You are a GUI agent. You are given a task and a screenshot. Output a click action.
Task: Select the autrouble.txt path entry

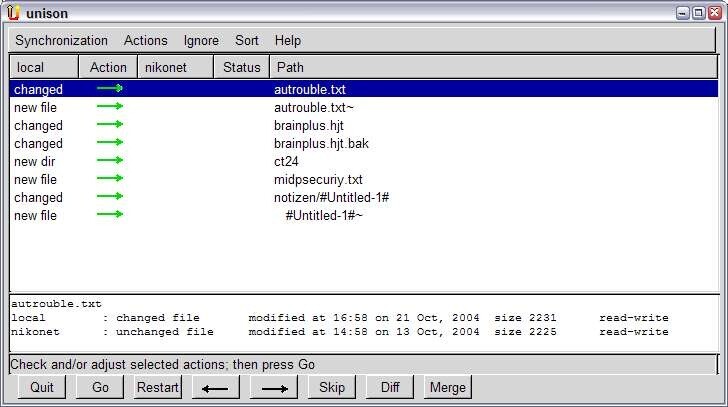click(x=310, y=89)
